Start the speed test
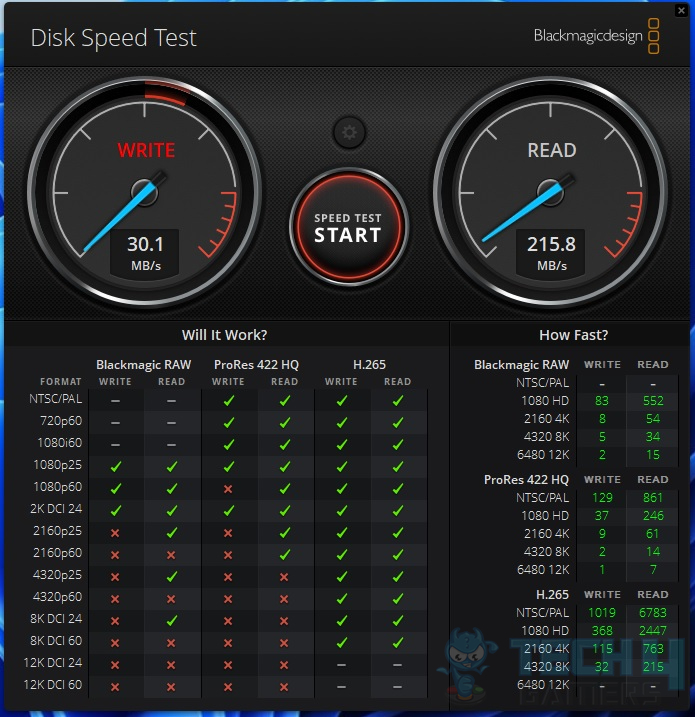Viewport: 695px width, 717px height. click(x=348, y=227)
